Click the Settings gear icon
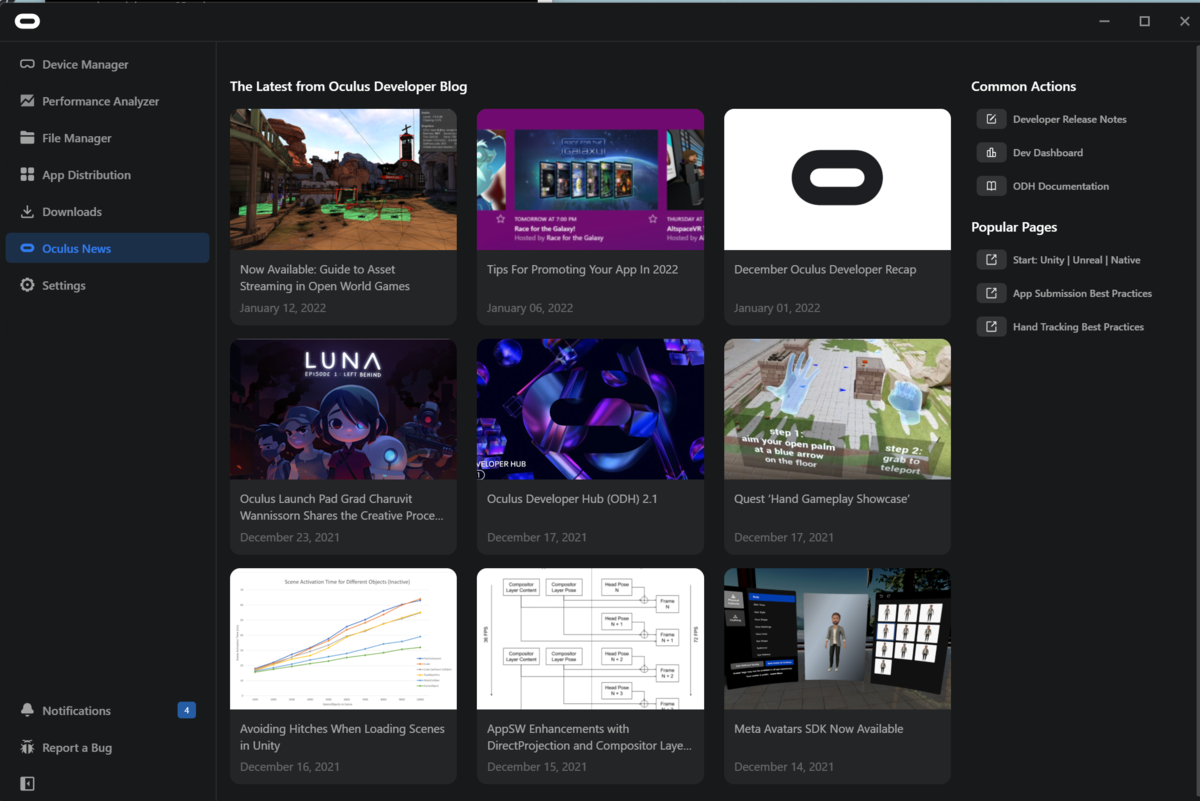 tap(27, 285)
